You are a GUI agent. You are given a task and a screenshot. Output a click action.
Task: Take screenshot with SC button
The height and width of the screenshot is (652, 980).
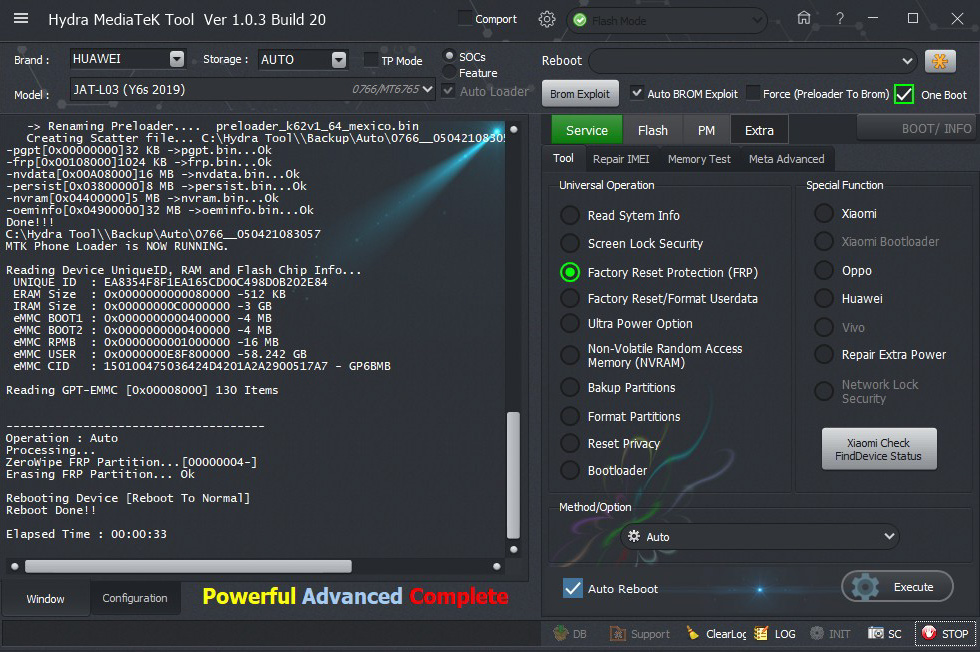pyautogui.click(x=884, y=634)
